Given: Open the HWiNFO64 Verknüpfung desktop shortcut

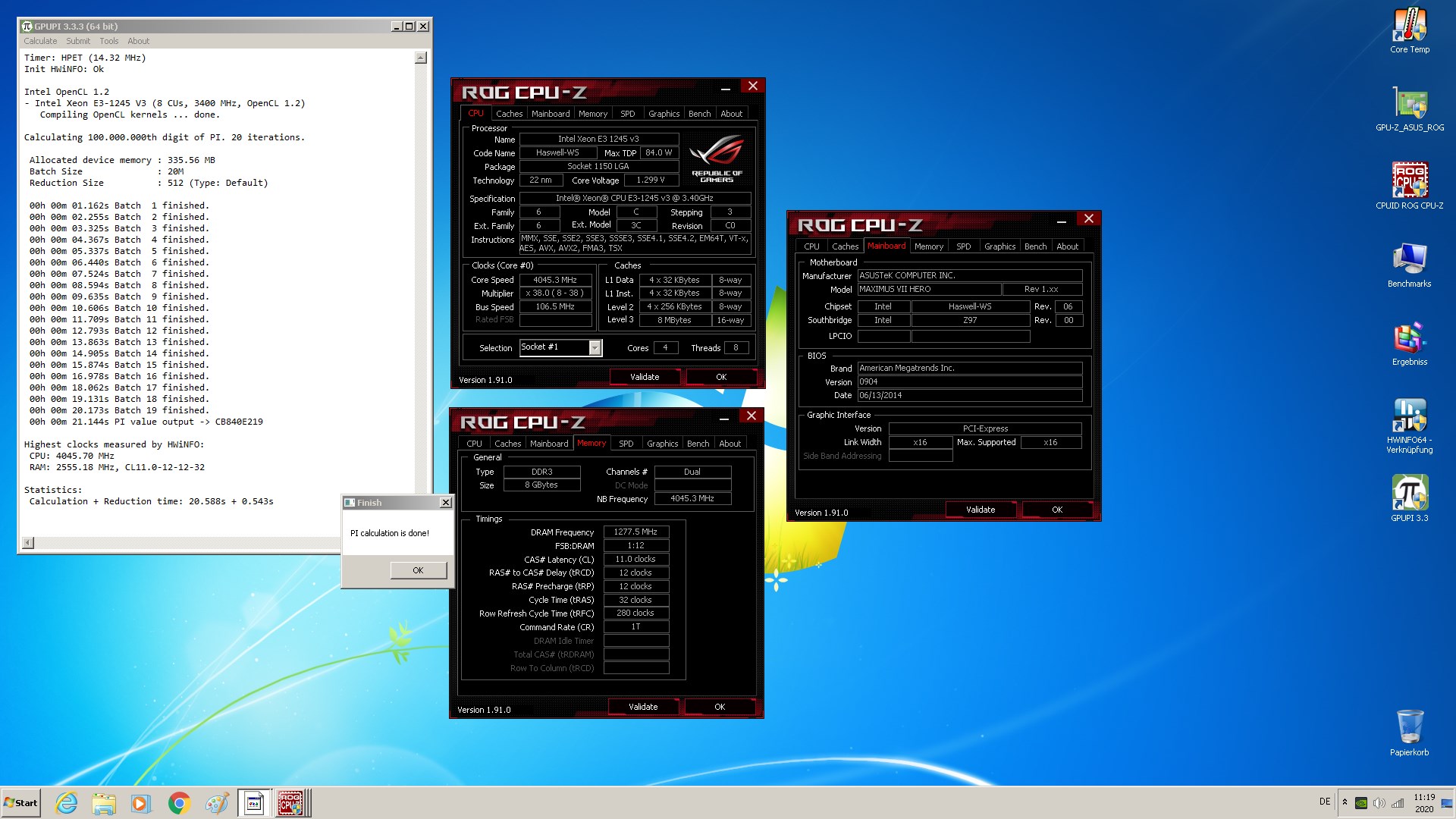Looking at the screenshot, I should coord(1409,425).
